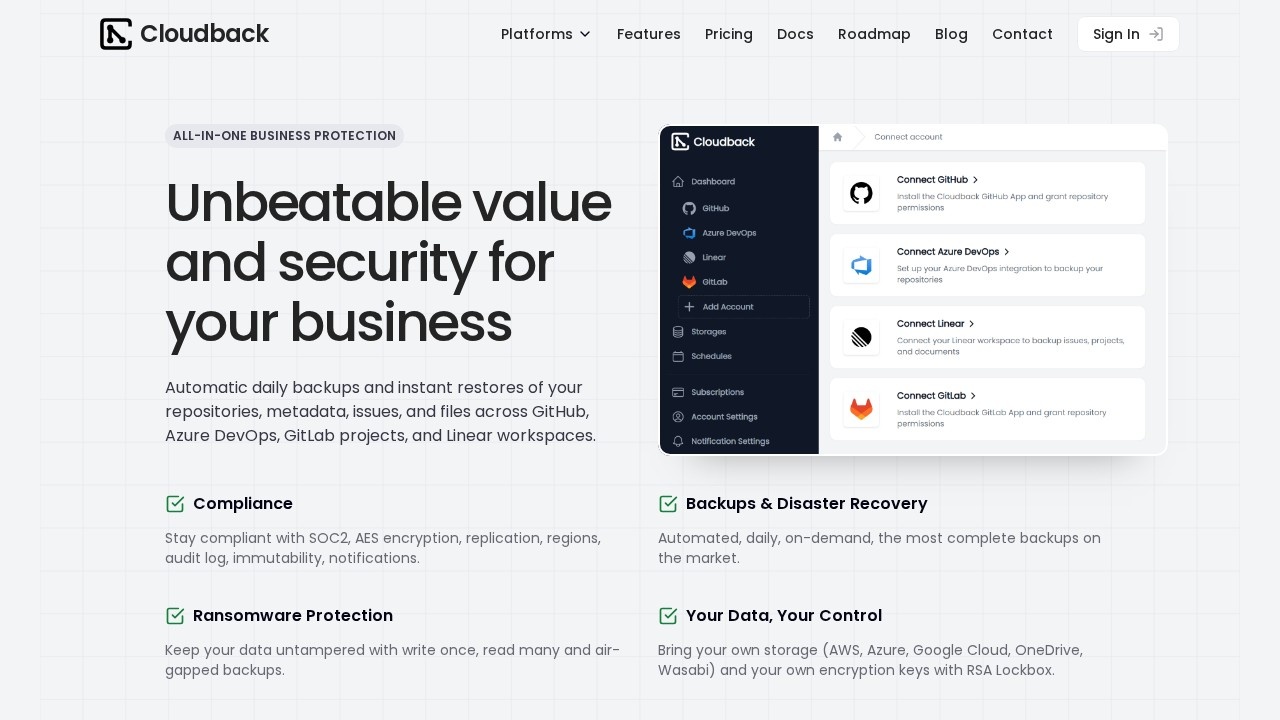Click the Dashboard home icon in preview sidebar
1280x720 pixels.
pos(678,182)
